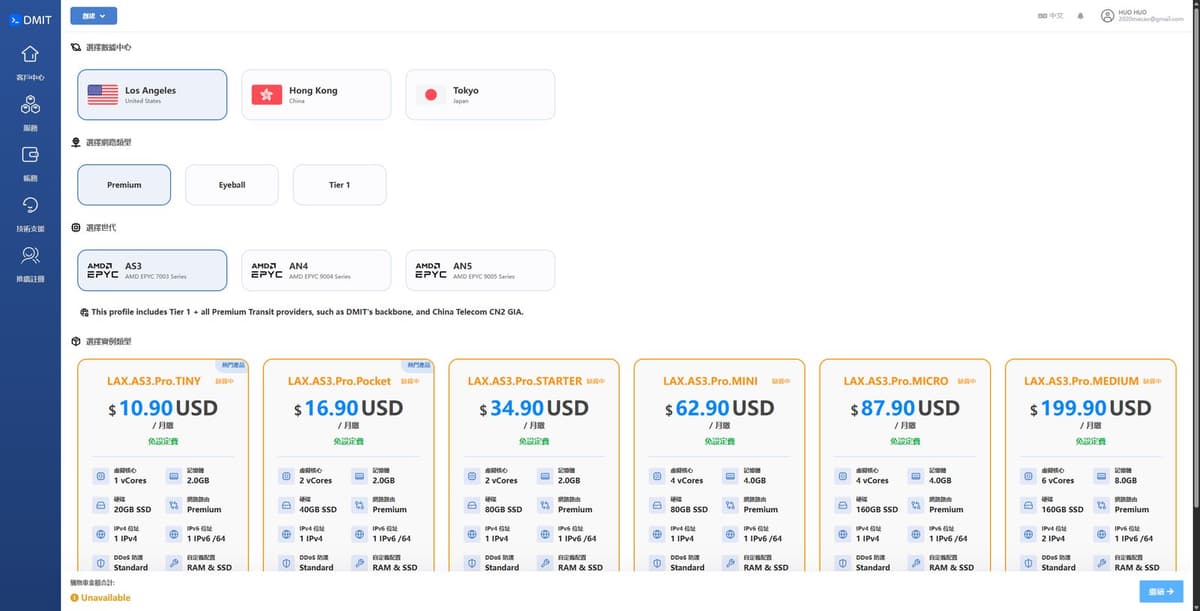Click the Hong Kong flag icon
1200x611 pixels.
266,95
